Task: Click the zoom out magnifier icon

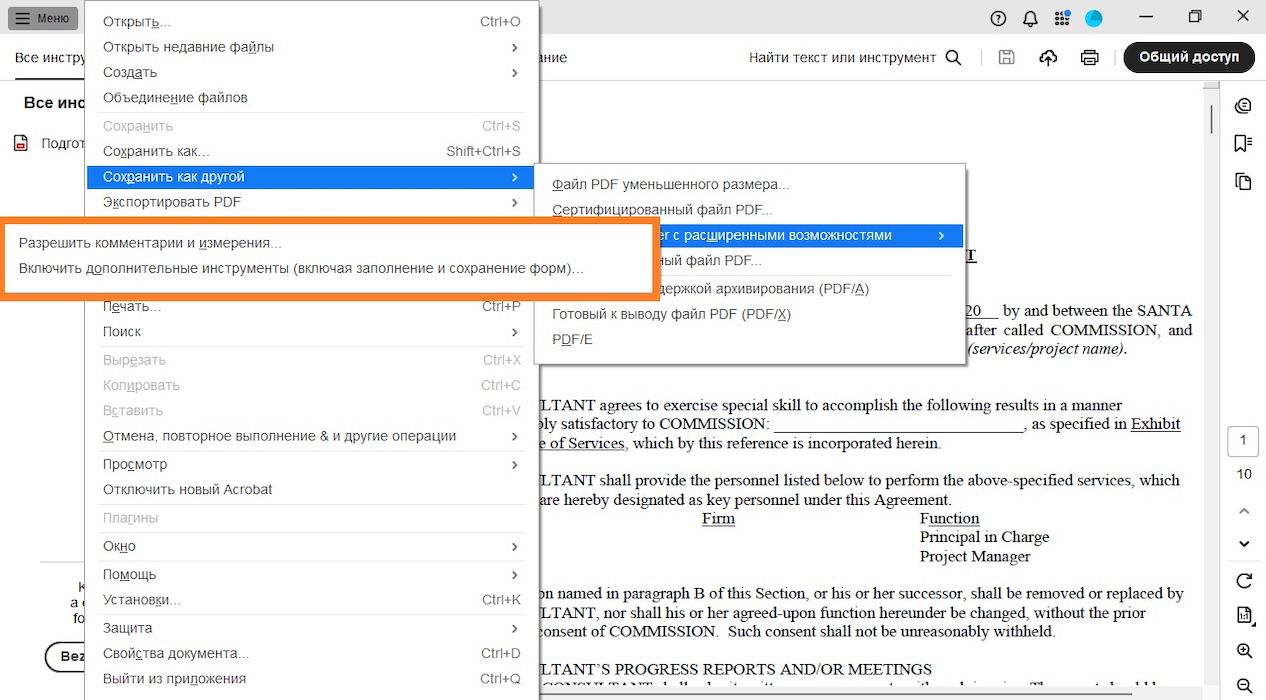Action: coord(1244,686)
